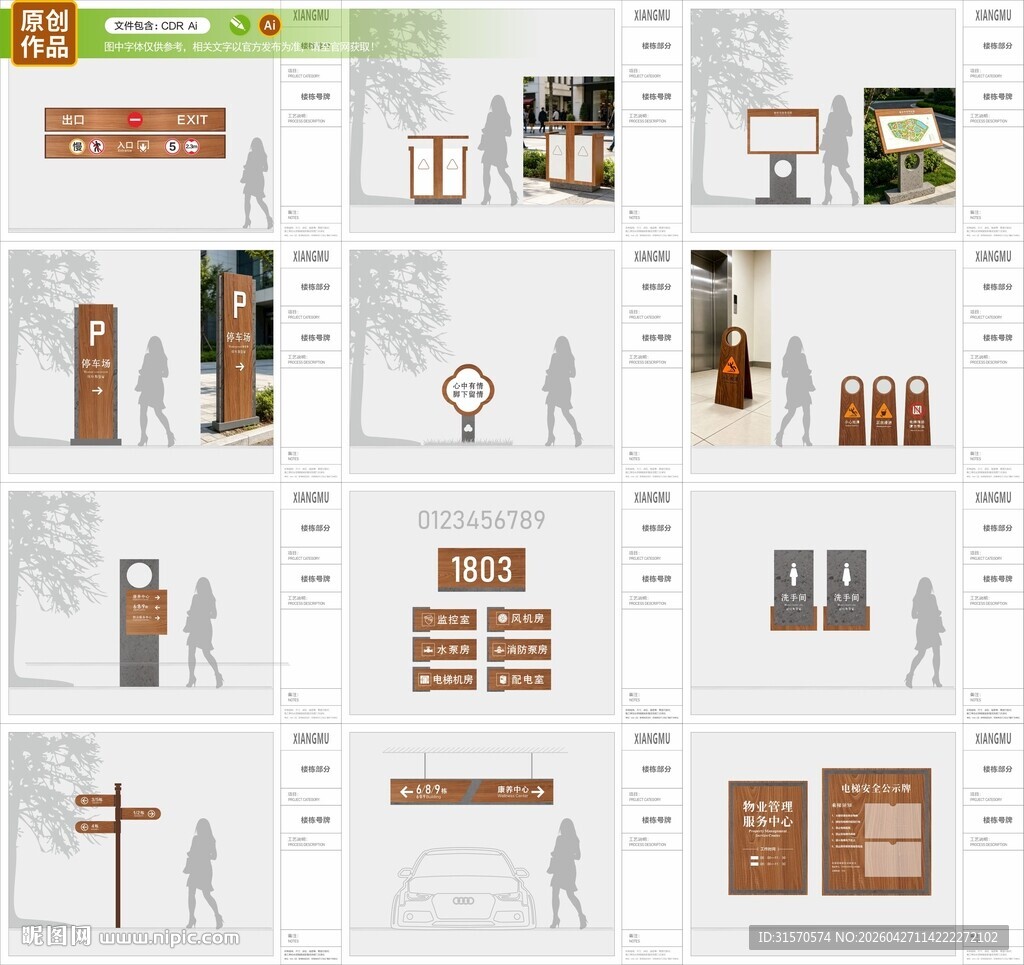The height and width of the screenshot is (965, 1024).
Task: Click the green CDR pen icon
Action: [240, 25]
